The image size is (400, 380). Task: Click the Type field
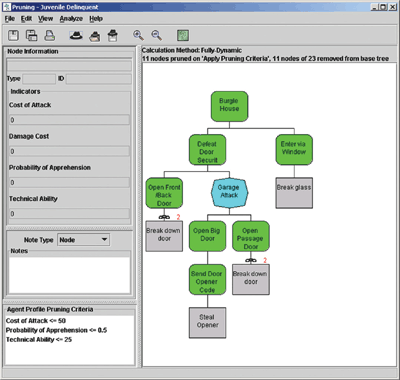[39, 79]
